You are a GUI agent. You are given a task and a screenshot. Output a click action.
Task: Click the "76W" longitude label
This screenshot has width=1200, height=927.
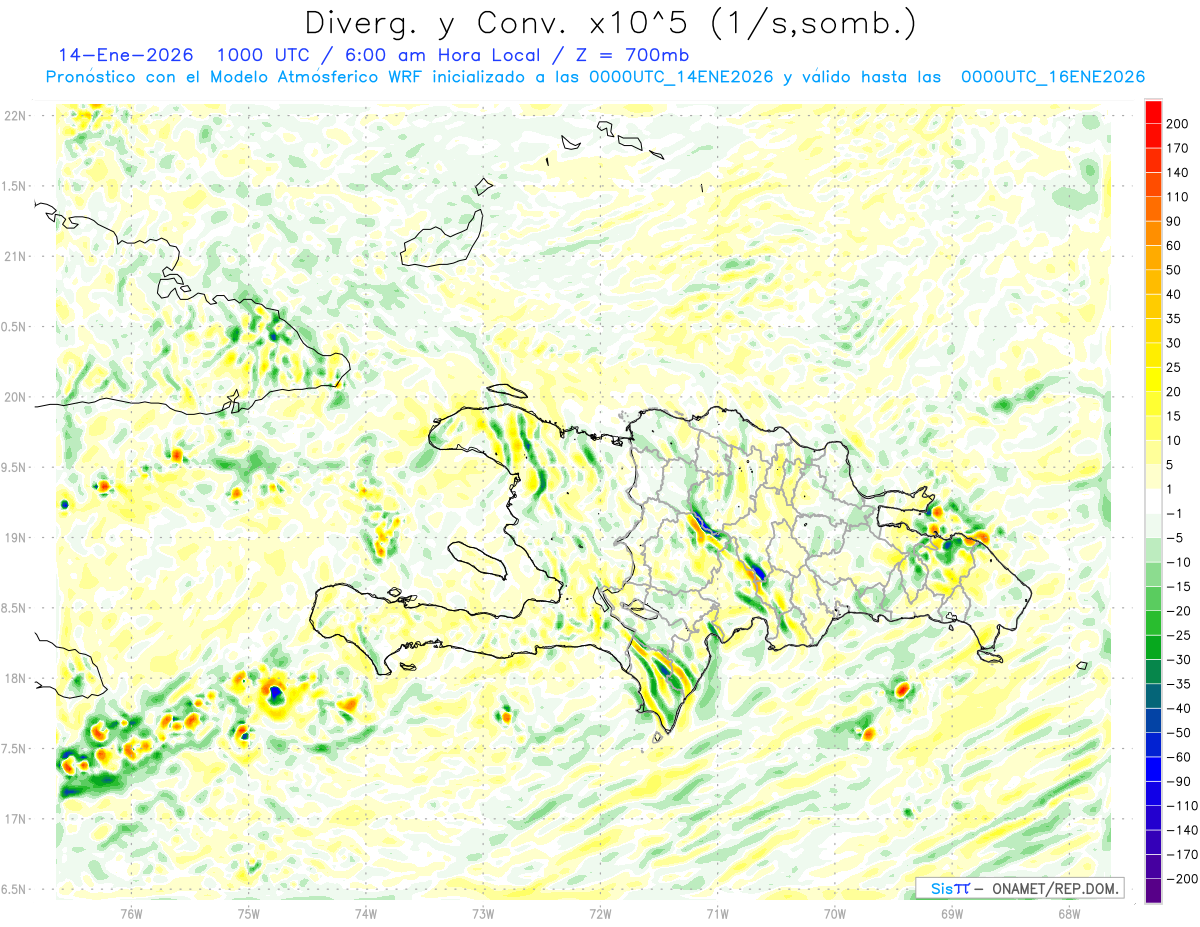[x=131, y=914]
